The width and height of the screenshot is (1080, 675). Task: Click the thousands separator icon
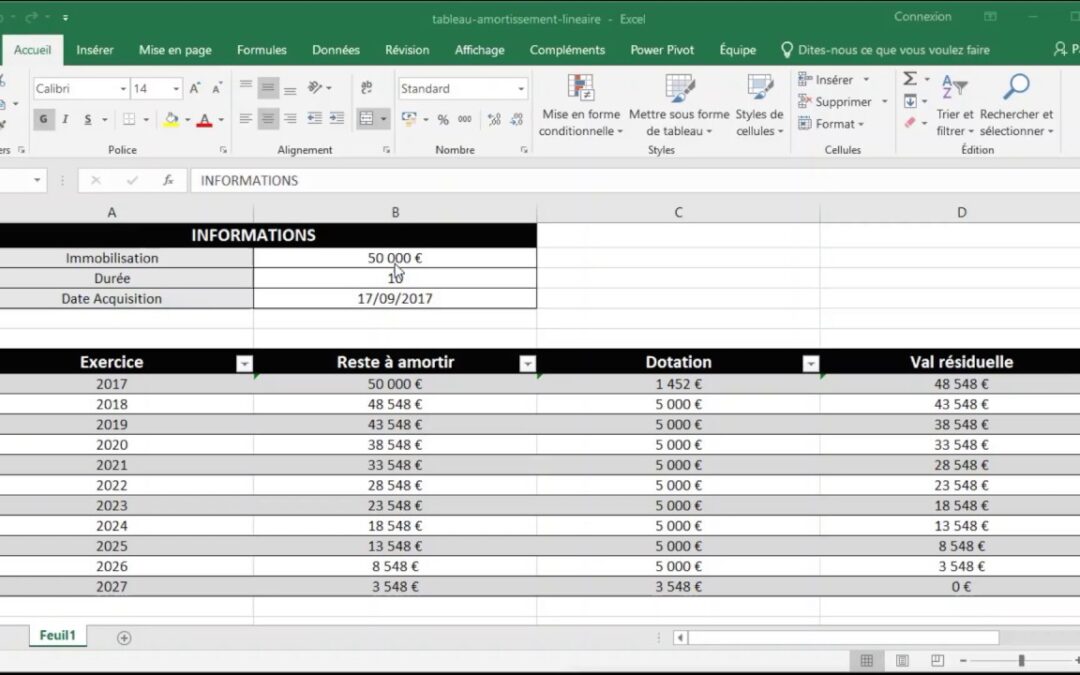464,119
